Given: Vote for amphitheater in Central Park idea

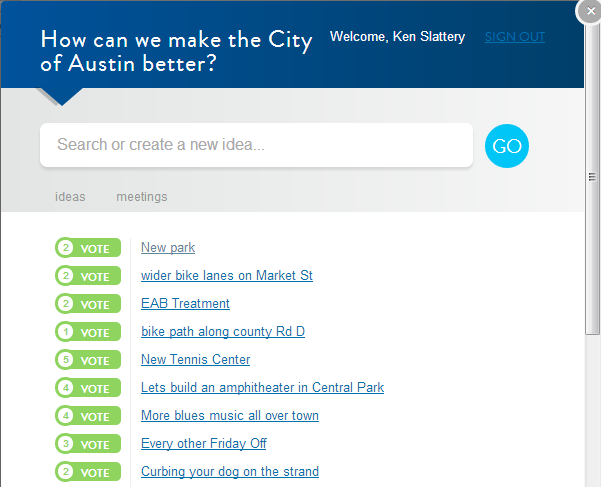Looking at the screenshot, I should click(88, 388).
